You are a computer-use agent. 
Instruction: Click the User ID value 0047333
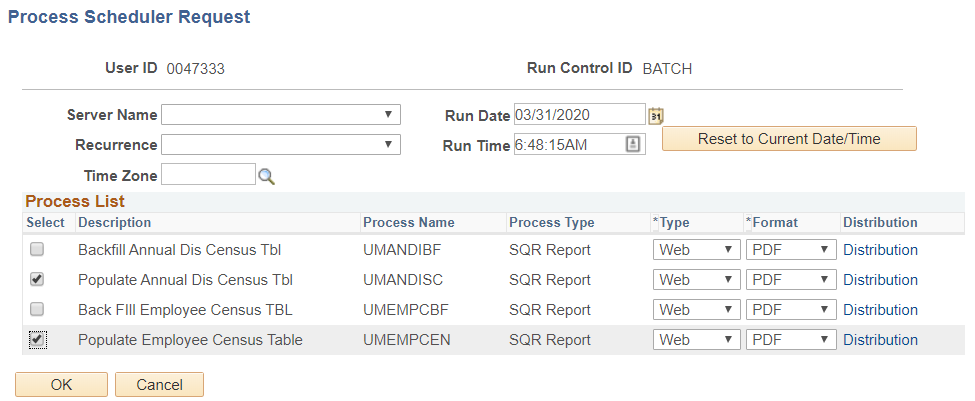(x=195, y=69)
